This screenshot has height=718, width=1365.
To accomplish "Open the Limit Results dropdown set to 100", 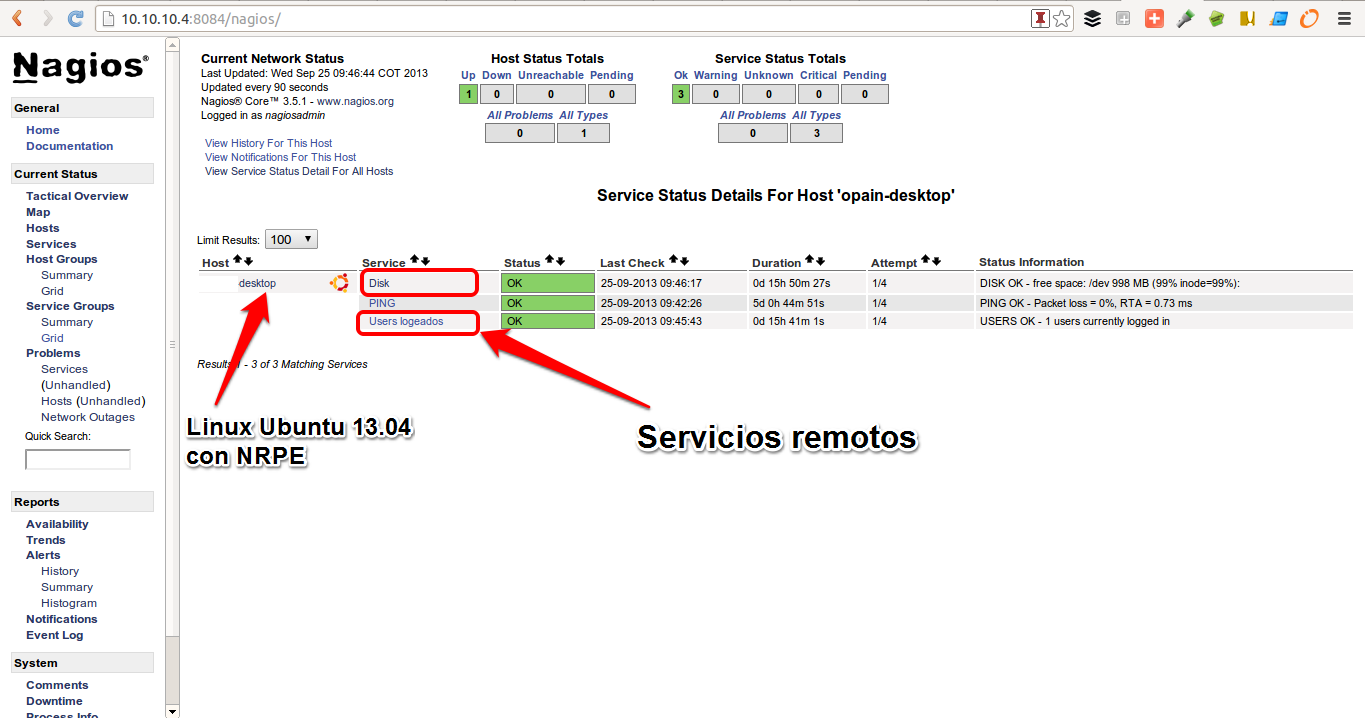I will (x=290, y=238).
